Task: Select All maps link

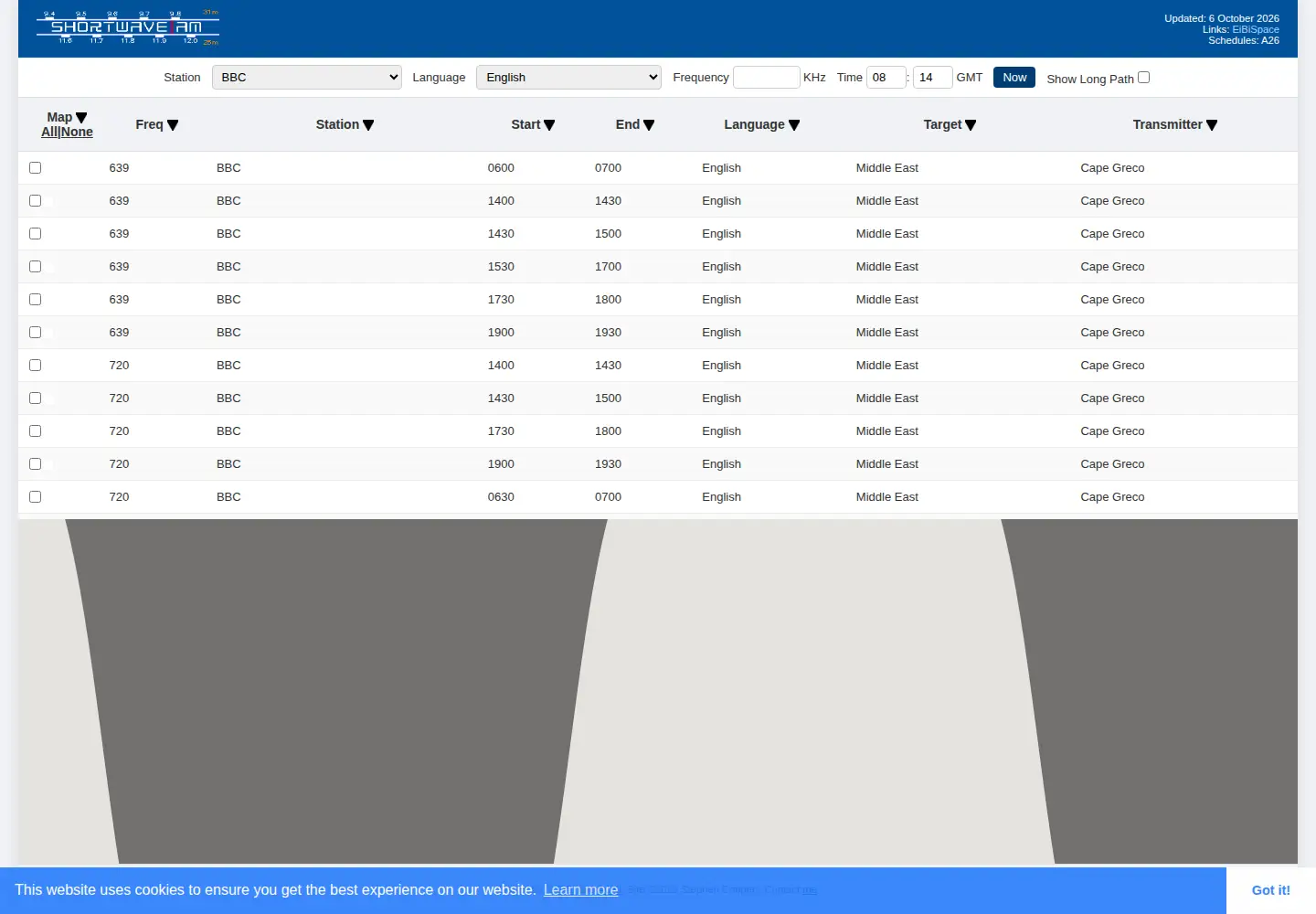Action: (x=49, y=133)
